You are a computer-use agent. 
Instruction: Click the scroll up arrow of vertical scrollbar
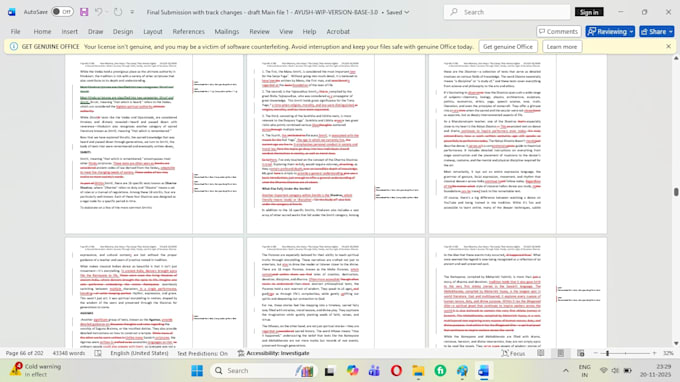coord(676,58)
